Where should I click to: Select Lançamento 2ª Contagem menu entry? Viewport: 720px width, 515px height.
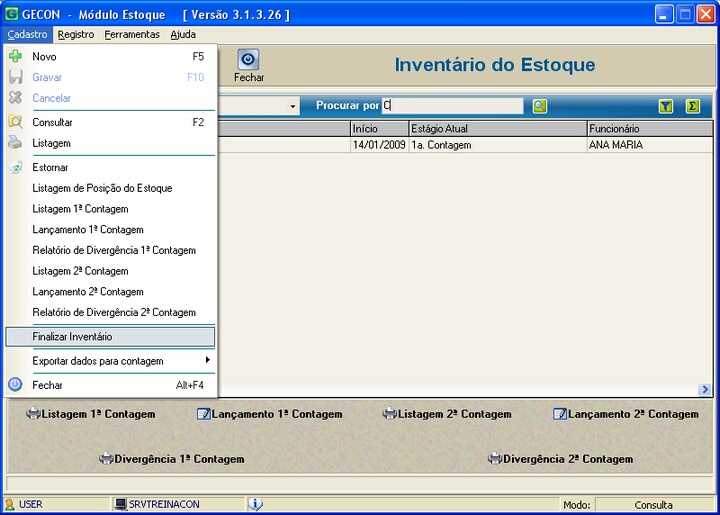pyautogui.click(x=110, y=291)
